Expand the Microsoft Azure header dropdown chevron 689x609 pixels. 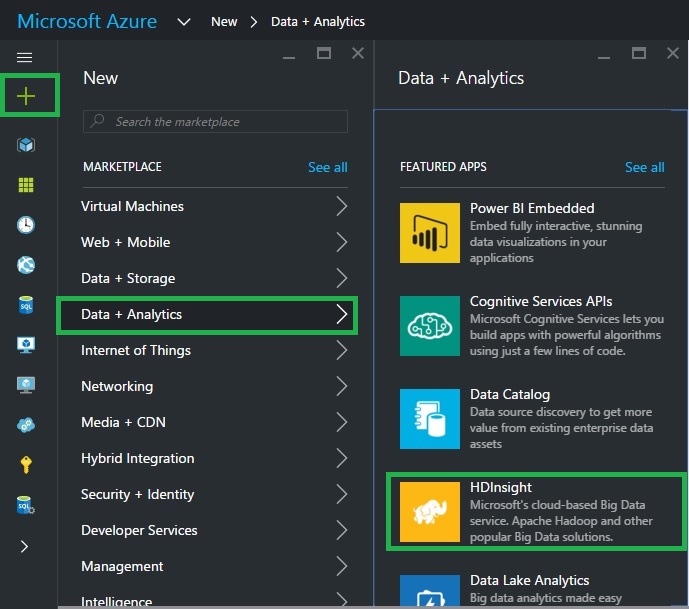183,21
